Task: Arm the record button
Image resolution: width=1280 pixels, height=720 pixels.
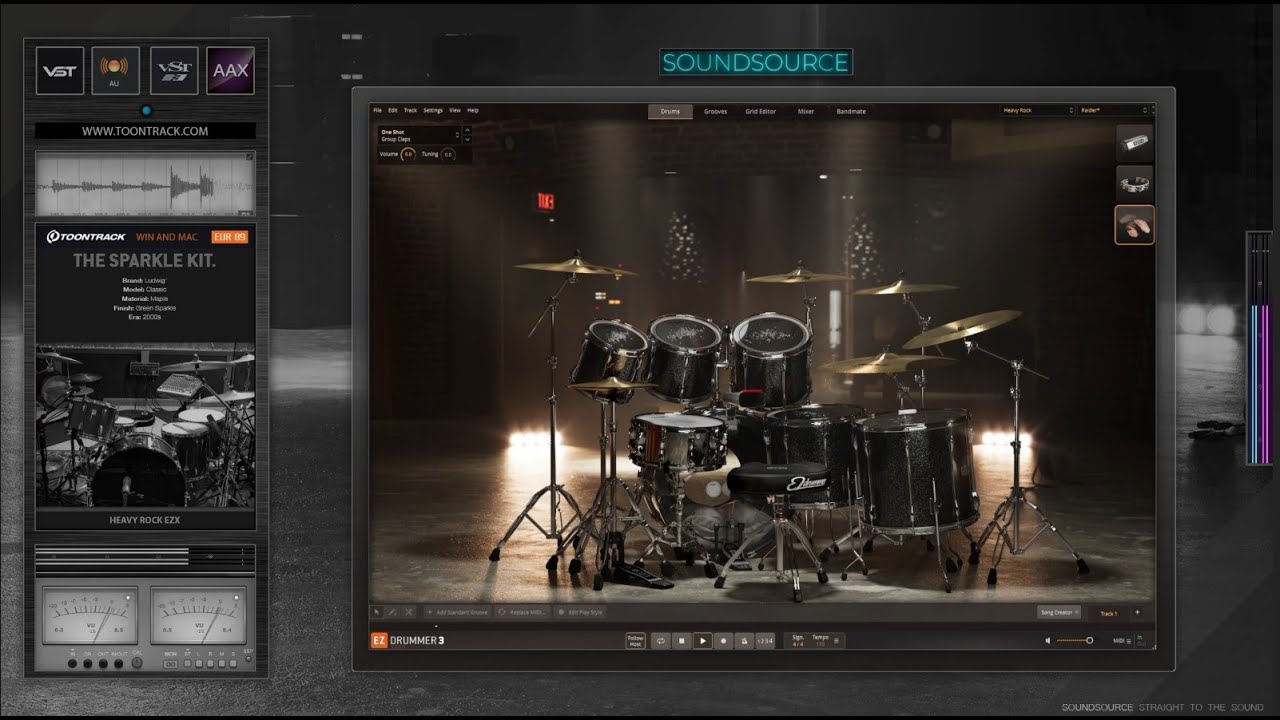Action: (723, 641)
